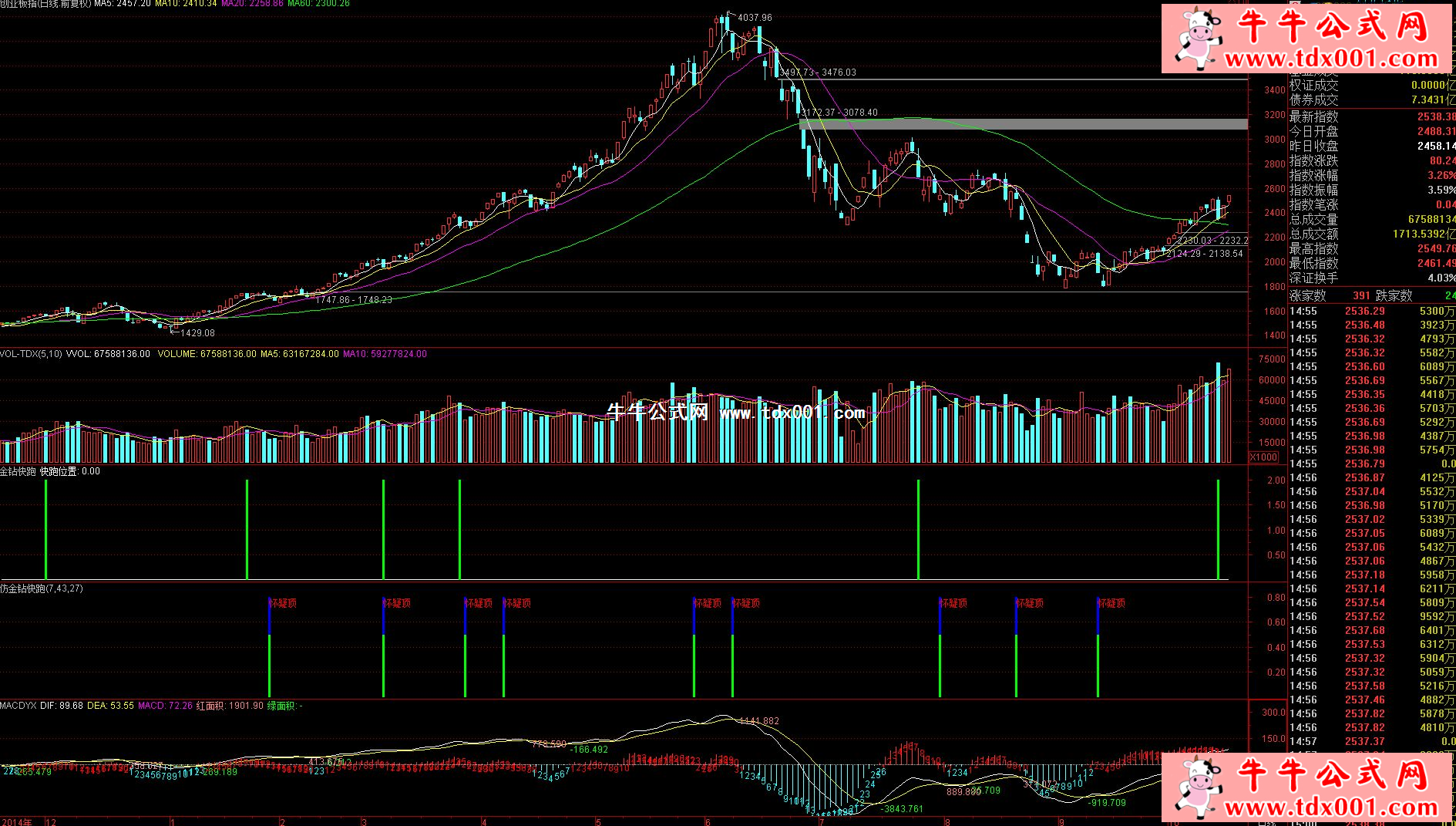Click the 涨家数 advancers count
1456x826 pixels.
(x=1360, y=295)
